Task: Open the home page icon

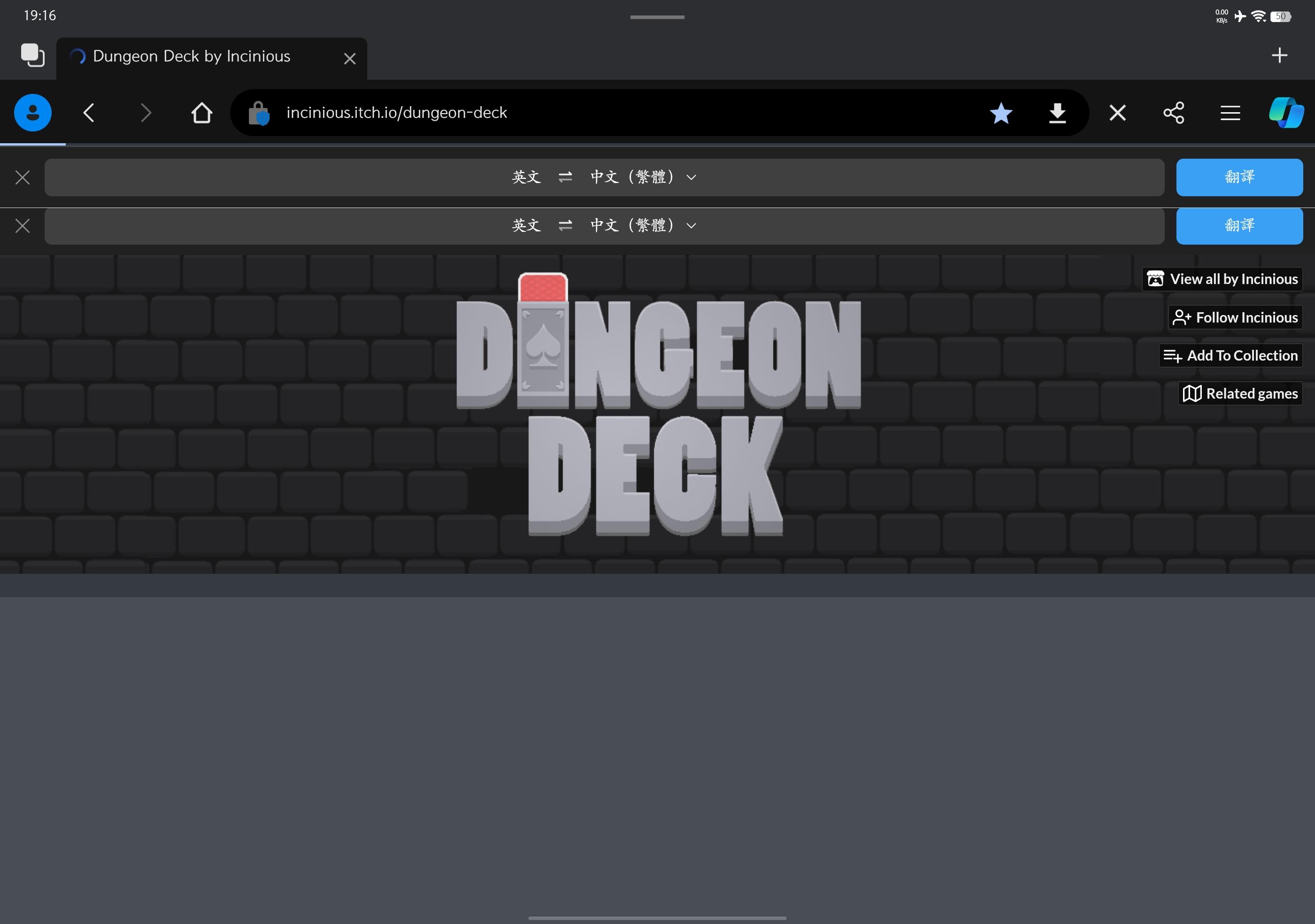Action: point(201,113)
